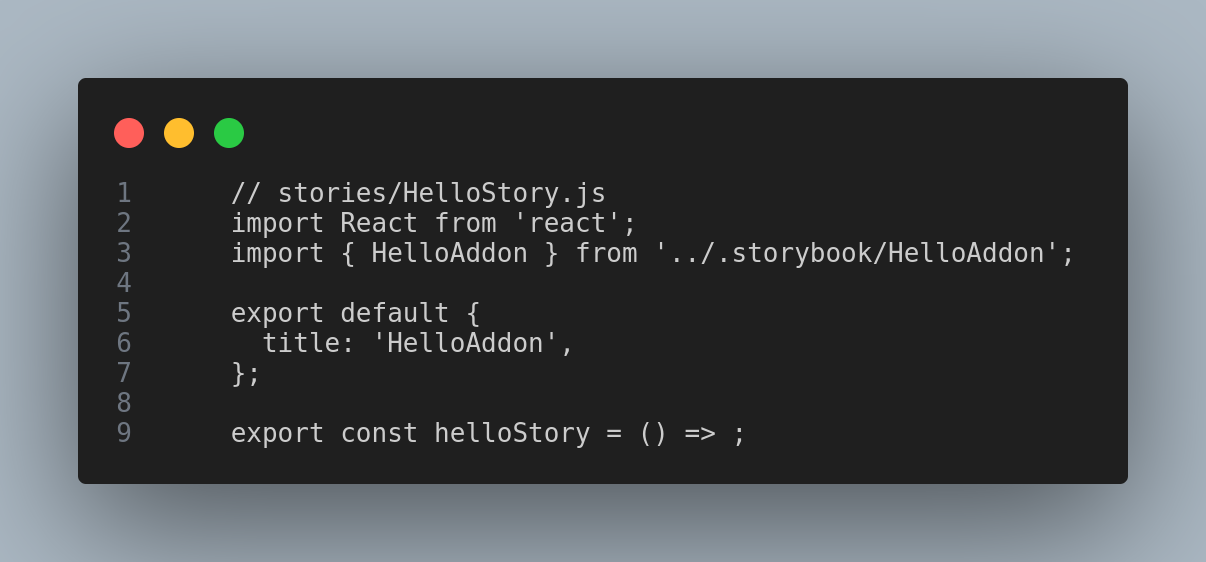Click the red close window dot

point(129,133)
